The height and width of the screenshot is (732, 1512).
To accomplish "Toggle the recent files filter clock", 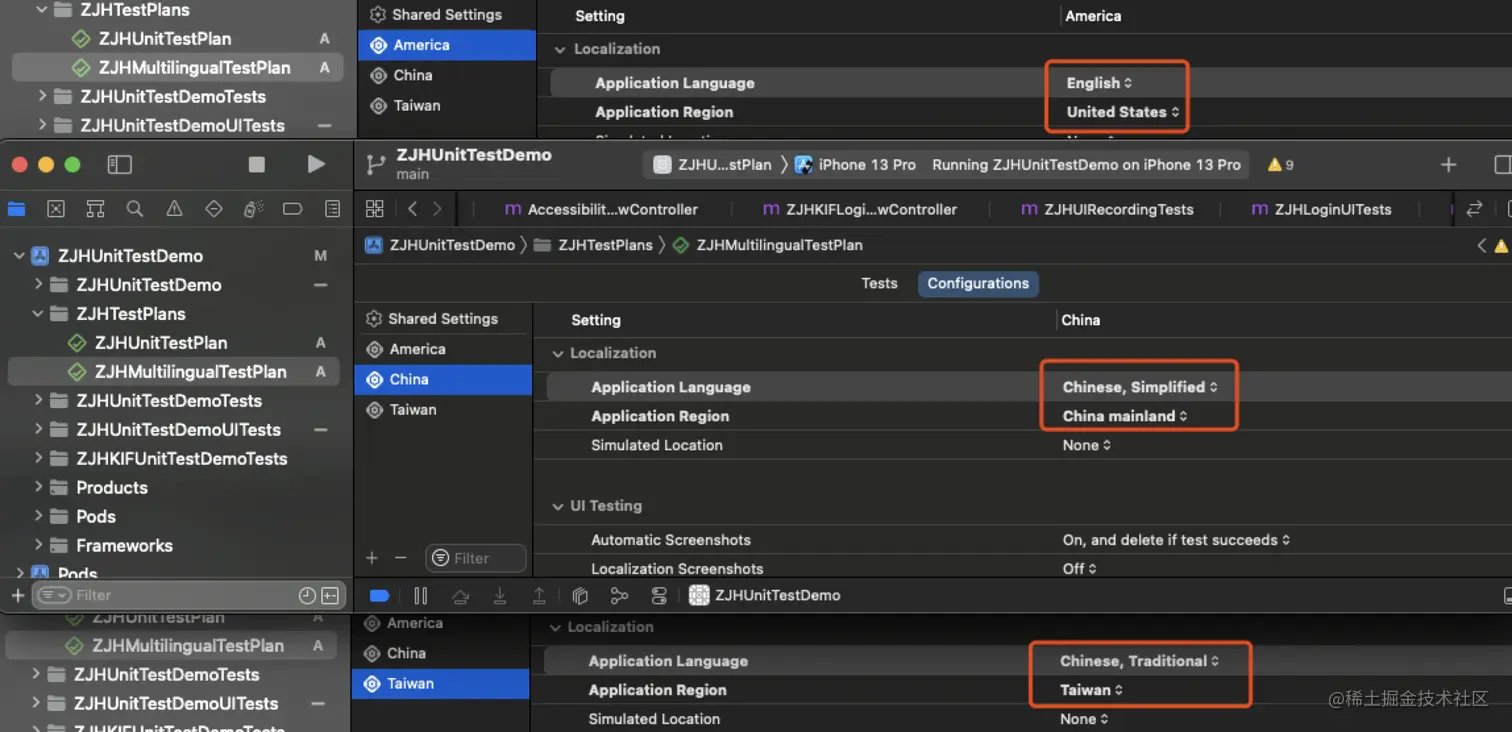I will pyautogui.click(x=308, y=596).
